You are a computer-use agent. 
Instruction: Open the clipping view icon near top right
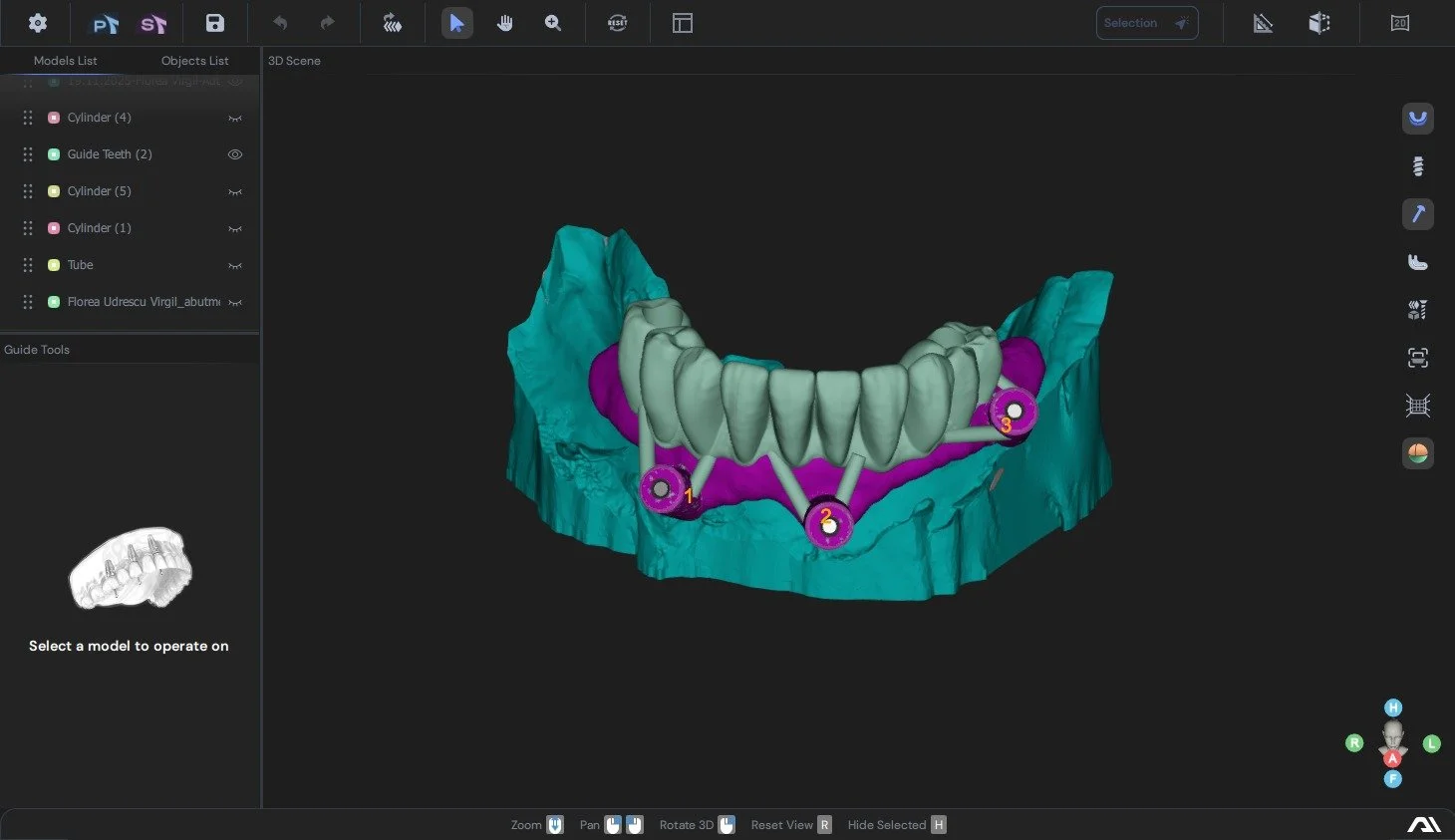coord(1319,22)
